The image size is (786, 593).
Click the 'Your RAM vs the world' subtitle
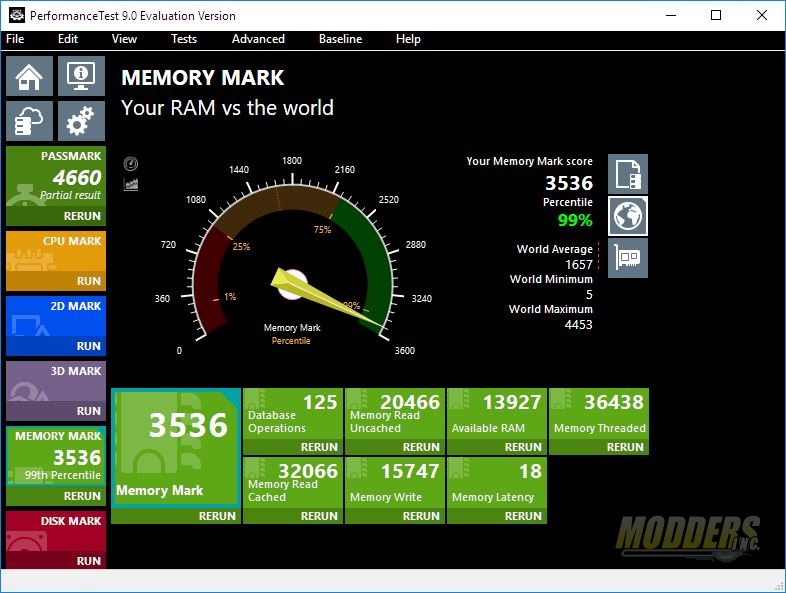[227, 108]
